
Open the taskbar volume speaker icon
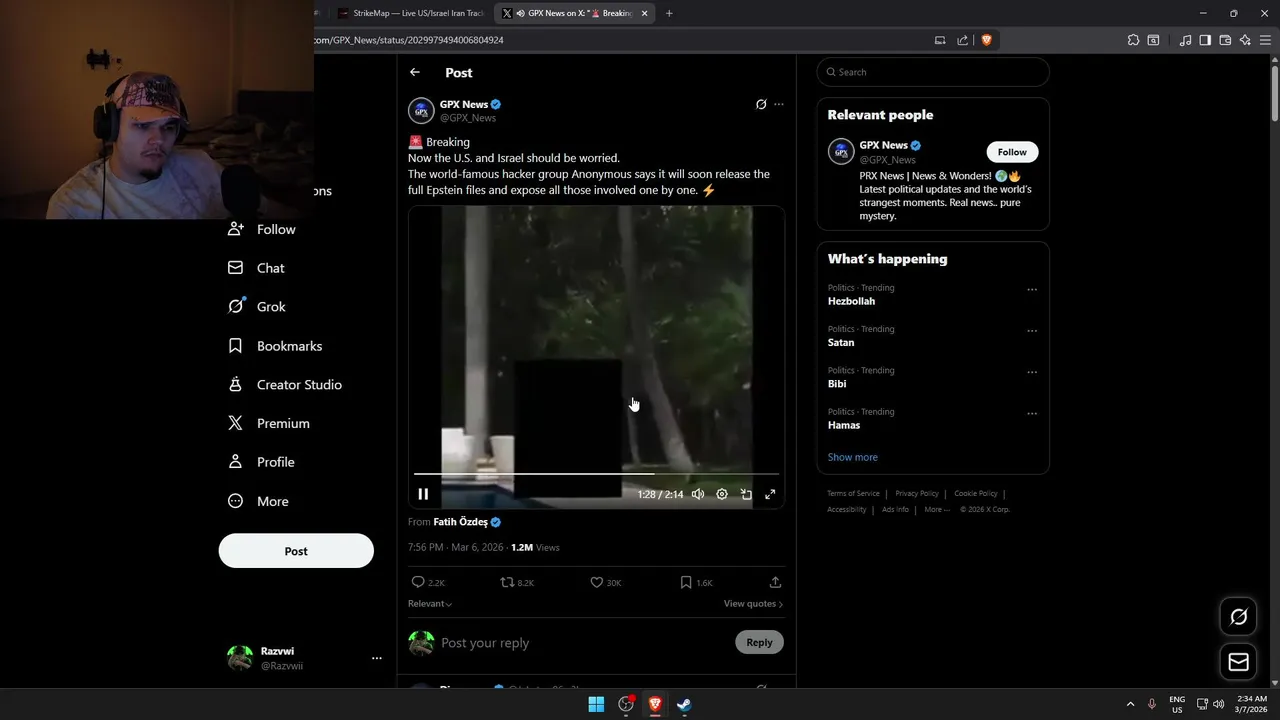click(1218, 704)
